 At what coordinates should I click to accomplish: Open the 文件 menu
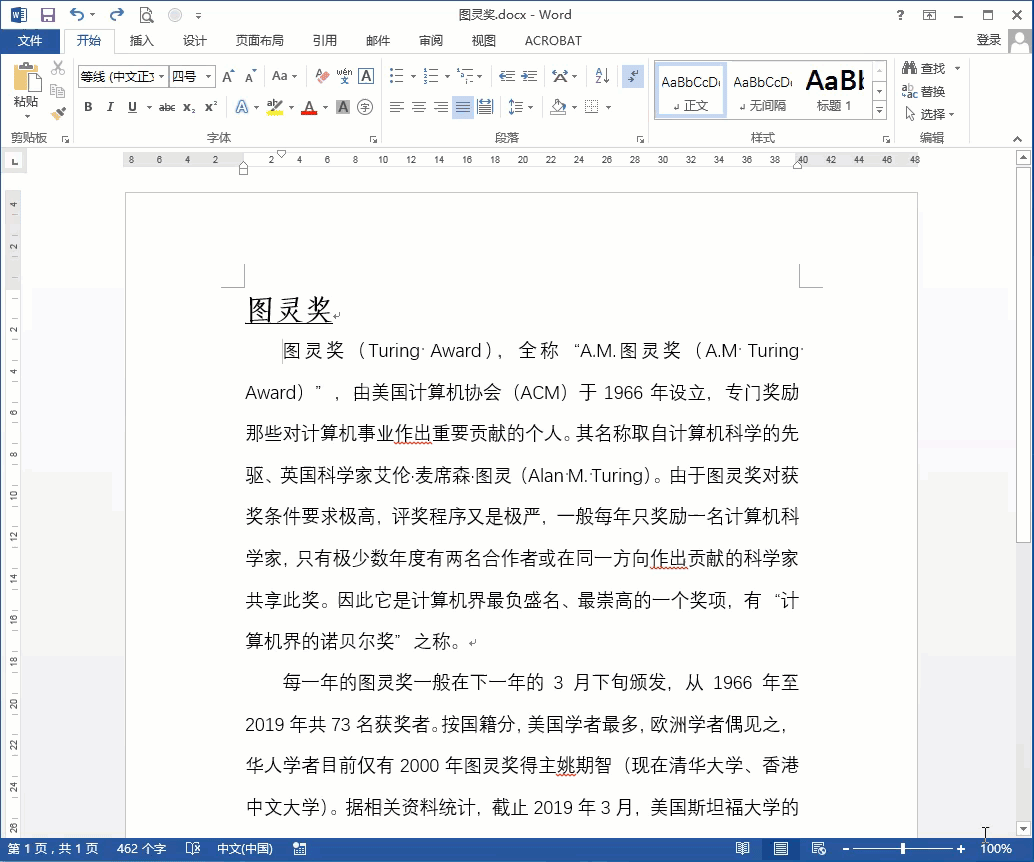31,41
